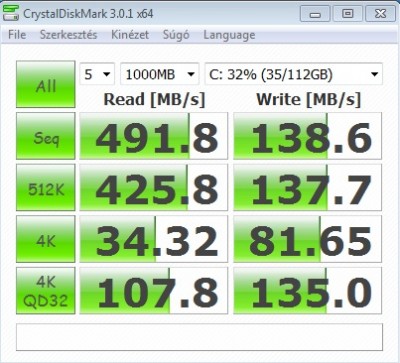Open the drive selector showing C: 32%

(293, 74)
